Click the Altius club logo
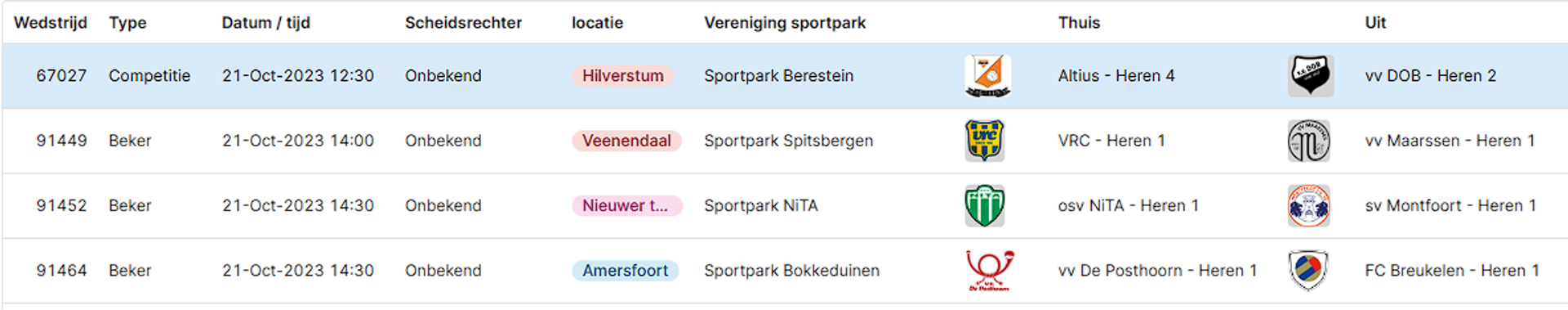 click(987, 76)
